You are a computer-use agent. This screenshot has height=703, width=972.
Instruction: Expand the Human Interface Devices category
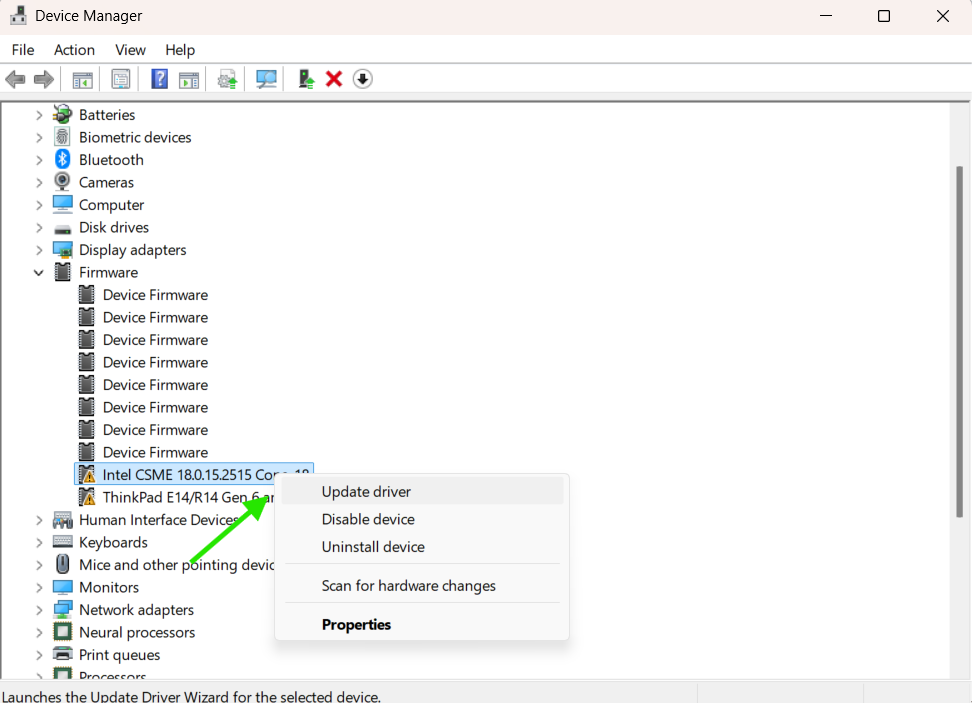[x=39, y=520]
